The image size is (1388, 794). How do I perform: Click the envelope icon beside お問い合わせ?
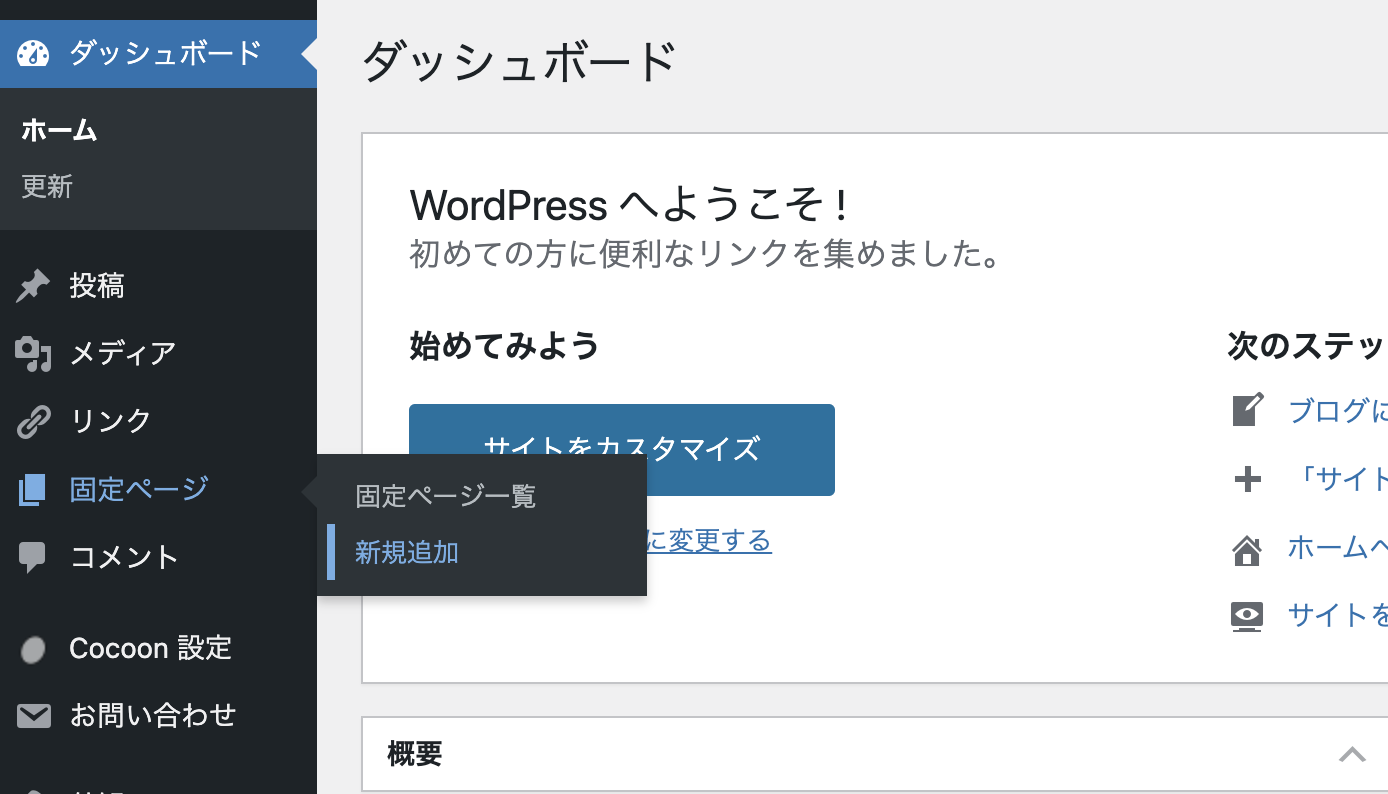click(x=33, y=716)
